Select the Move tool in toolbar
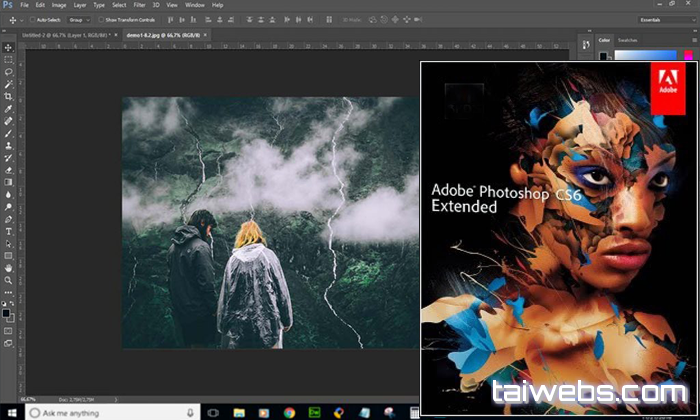700x420 pixels. 8,47
